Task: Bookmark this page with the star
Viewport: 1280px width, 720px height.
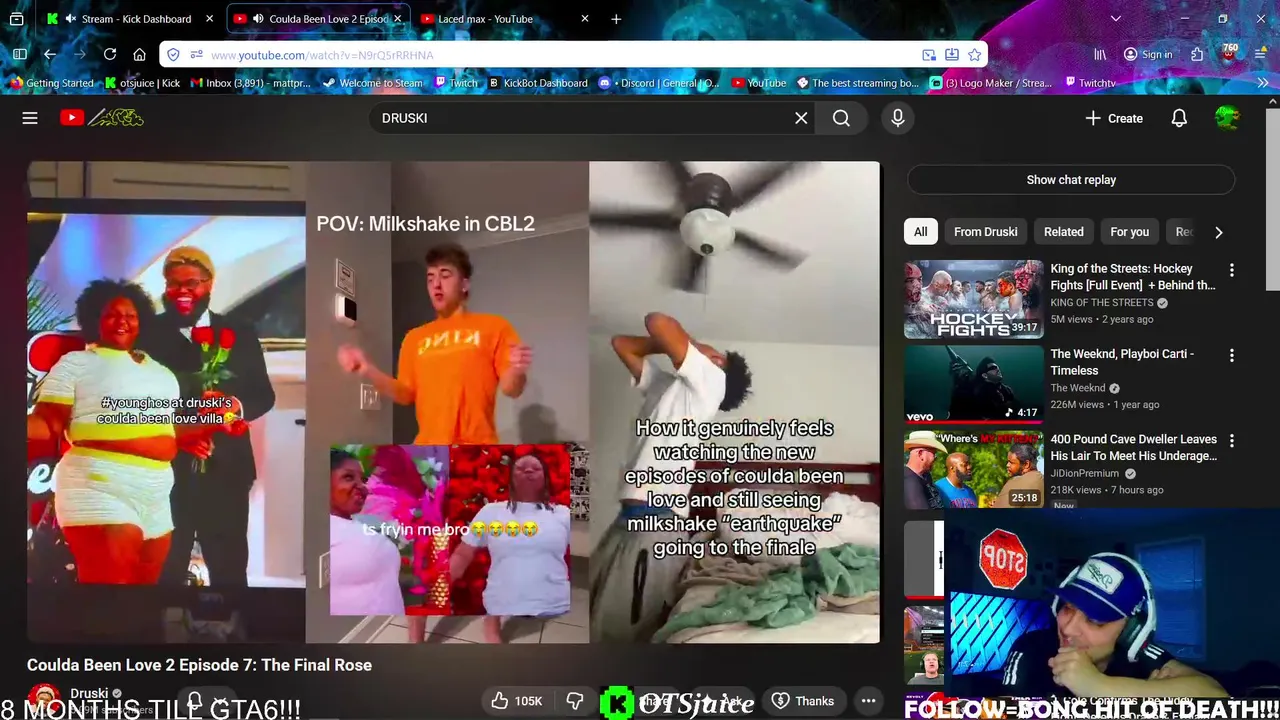Action: [974, 55]
